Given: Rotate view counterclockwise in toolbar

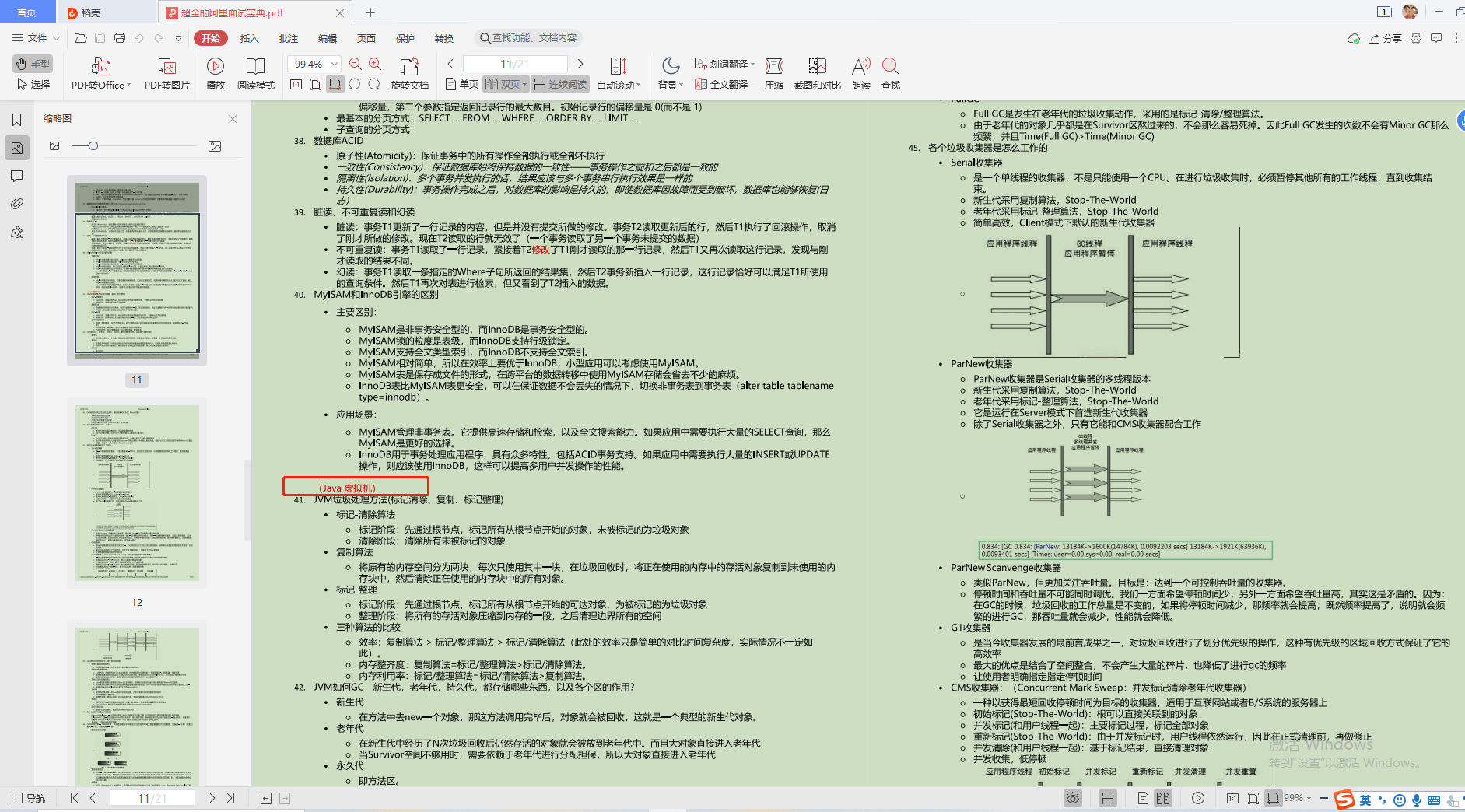Looking at the screenshot, I should (x=355, y=84).
